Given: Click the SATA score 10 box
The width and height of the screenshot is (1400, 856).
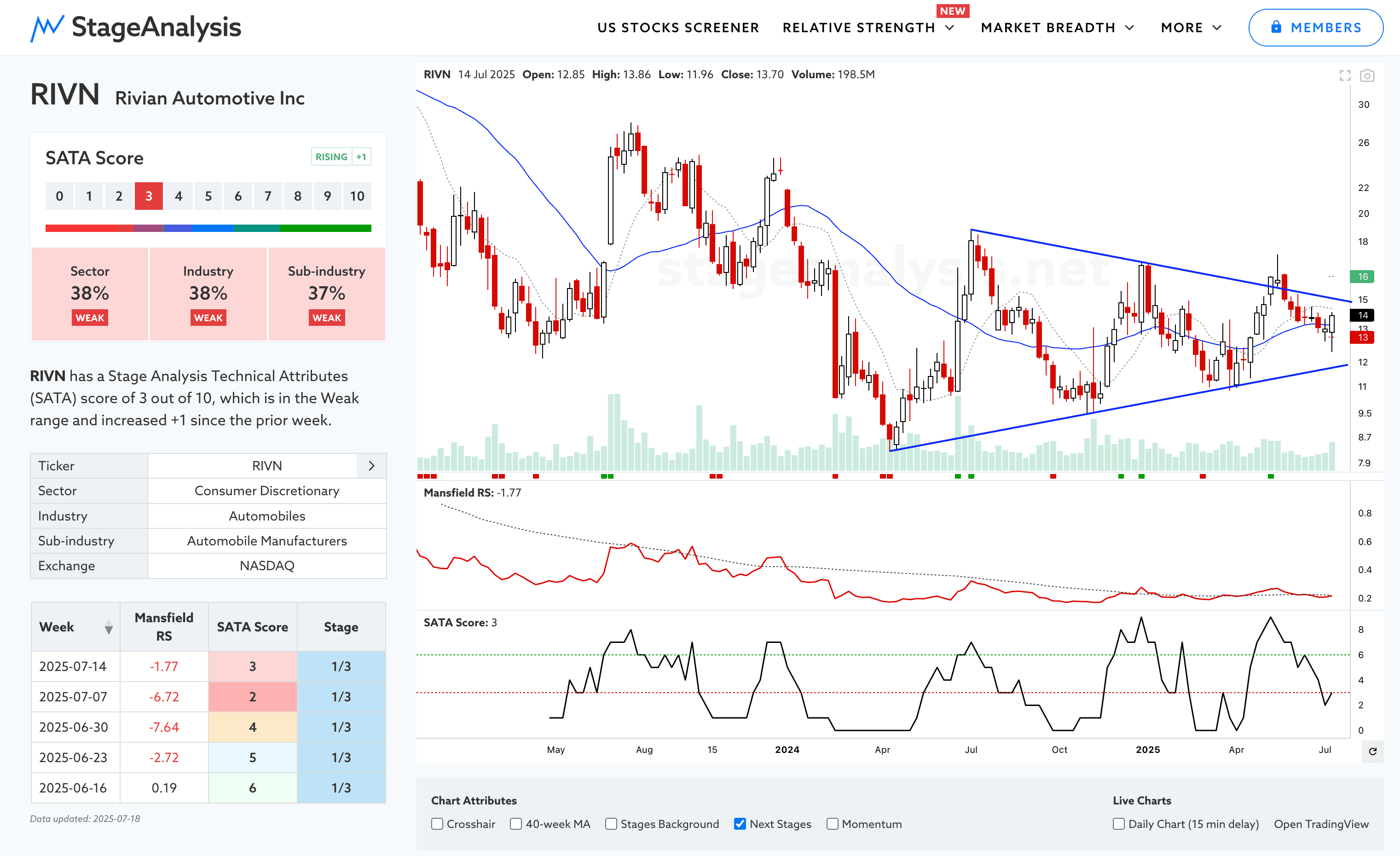Looking at the screenshot, I should pos(357,196).
